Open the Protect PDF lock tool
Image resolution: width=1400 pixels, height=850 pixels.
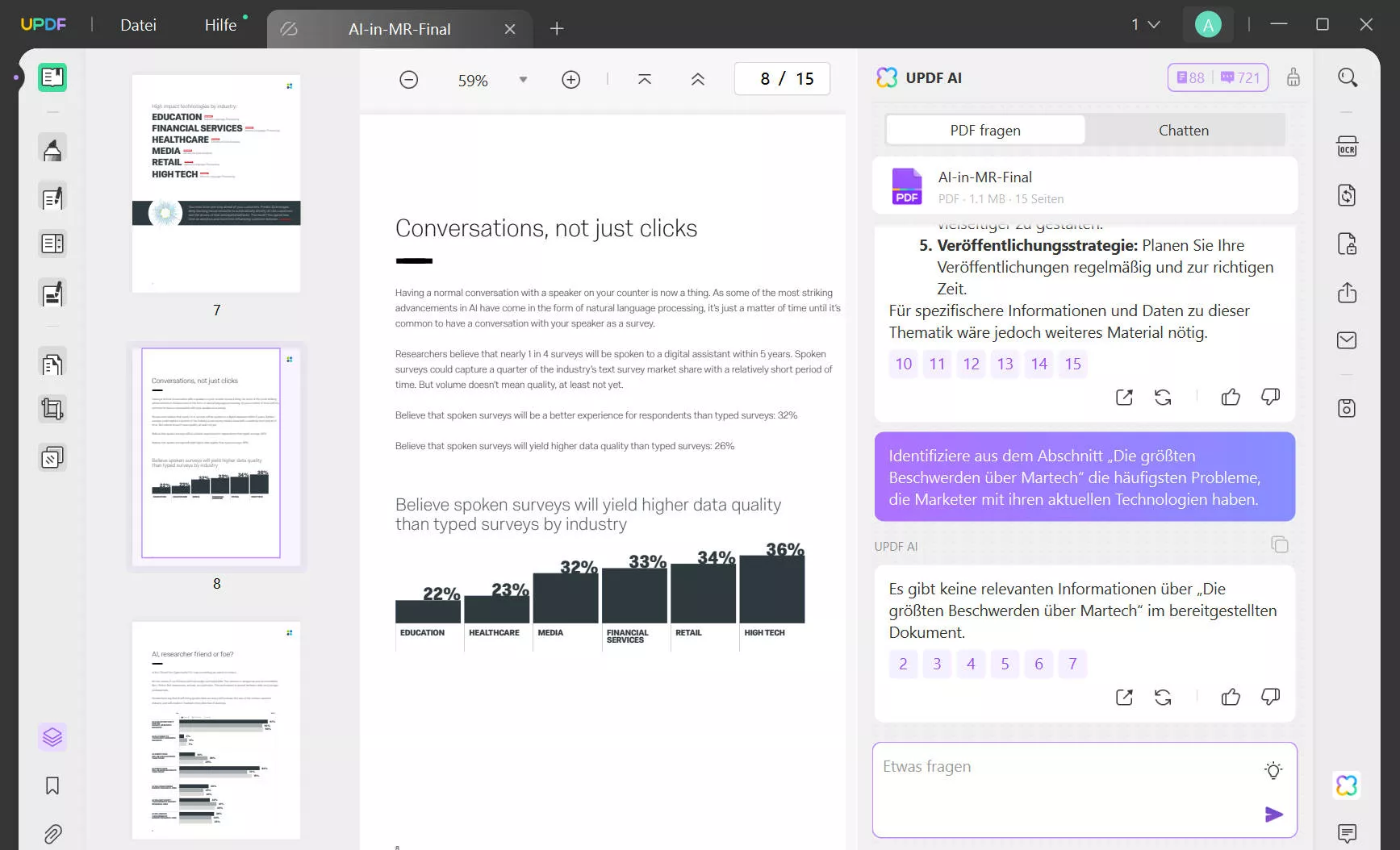[x=1348, y=244]
